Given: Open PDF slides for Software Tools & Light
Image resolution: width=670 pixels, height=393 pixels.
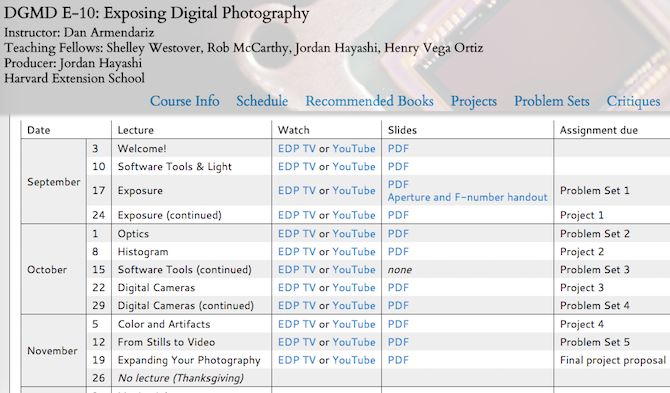Looking at the screenshot, I should point(398,167).
